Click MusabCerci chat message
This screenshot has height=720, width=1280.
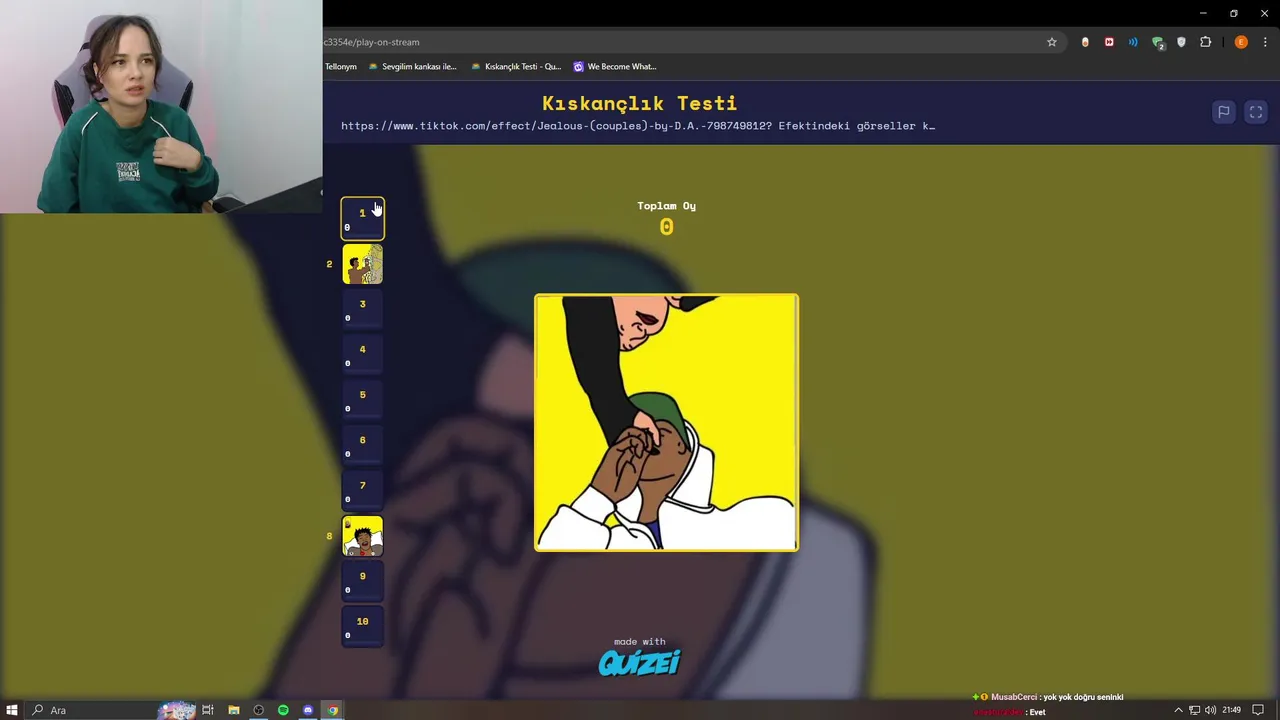(1048, 697)
